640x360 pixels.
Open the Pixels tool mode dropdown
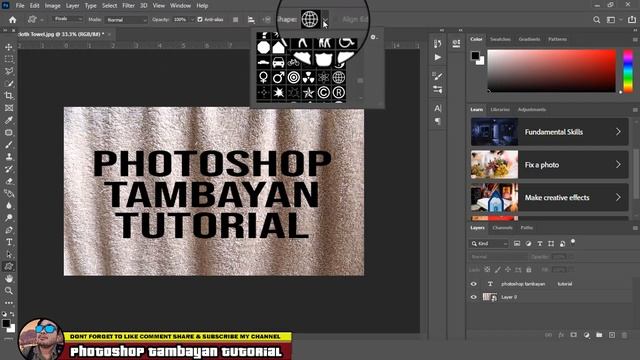[x=68, y=19]
